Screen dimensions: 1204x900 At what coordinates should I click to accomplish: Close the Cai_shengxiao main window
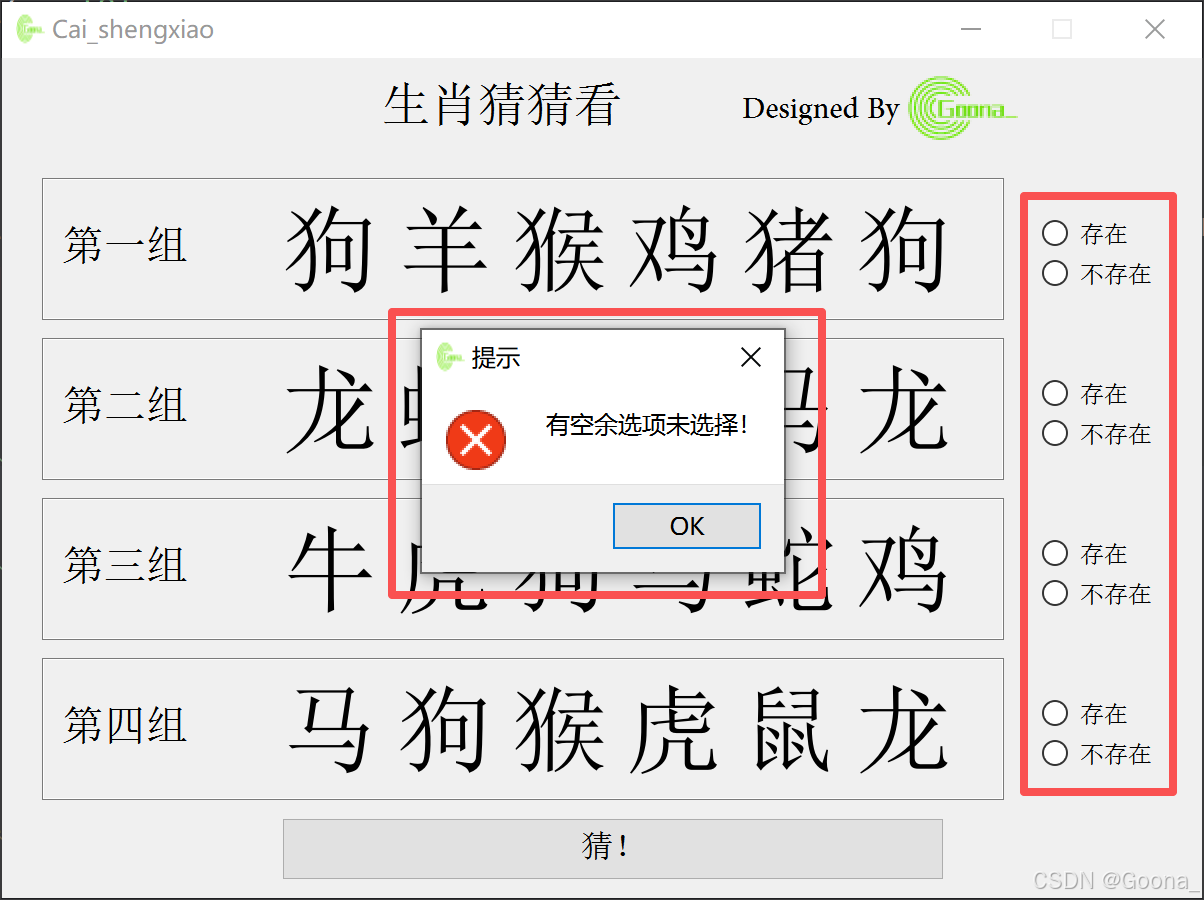click(x=1154, y=29)
